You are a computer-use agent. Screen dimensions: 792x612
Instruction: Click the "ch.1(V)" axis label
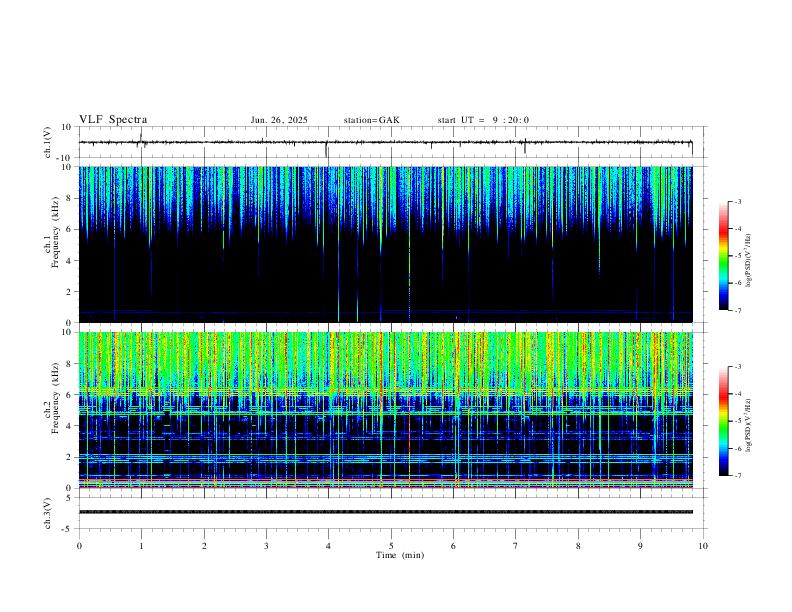48,142
